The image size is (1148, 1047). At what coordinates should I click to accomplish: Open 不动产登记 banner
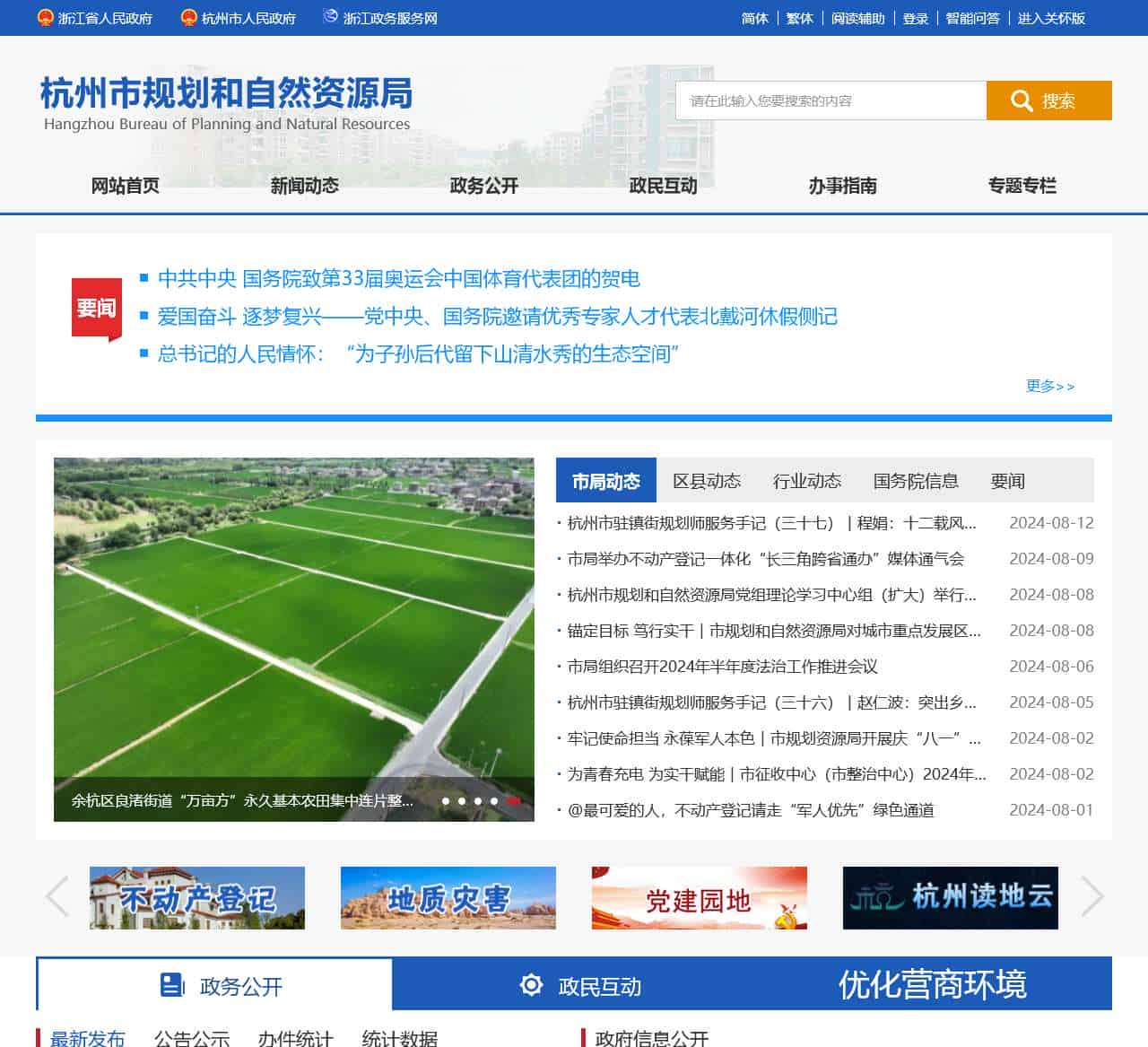pos(197,897)
